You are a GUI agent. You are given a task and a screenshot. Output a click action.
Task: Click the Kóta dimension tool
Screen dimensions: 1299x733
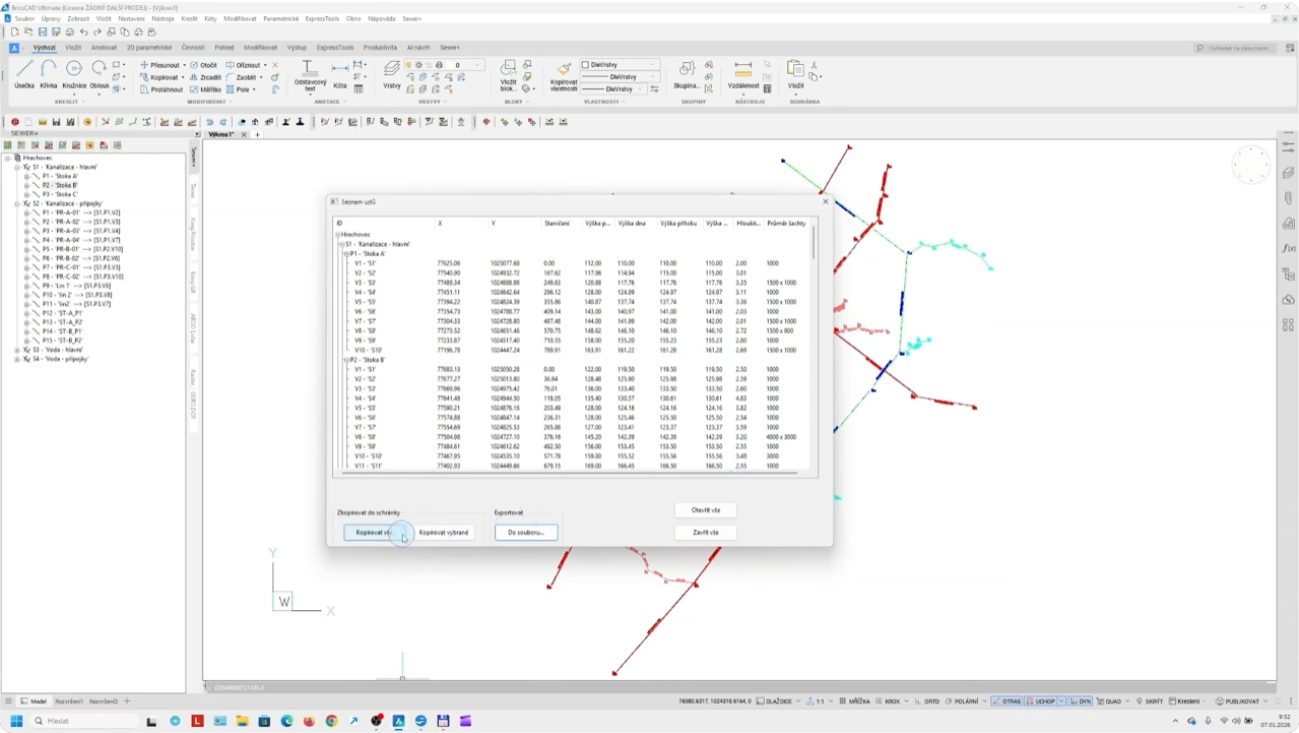coord(340,74)
